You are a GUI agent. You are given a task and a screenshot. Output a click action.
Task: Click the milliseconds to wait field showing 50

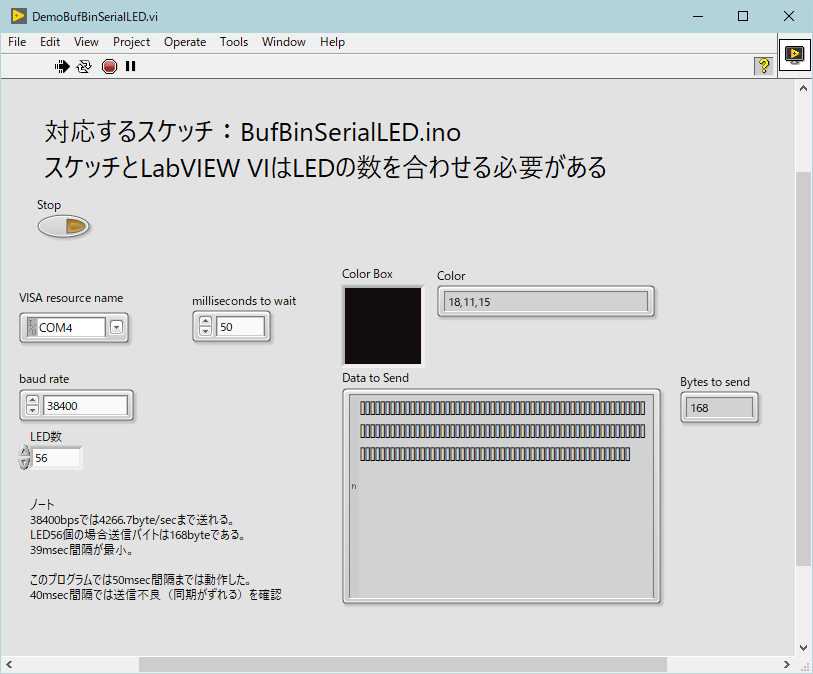(240, 327)
